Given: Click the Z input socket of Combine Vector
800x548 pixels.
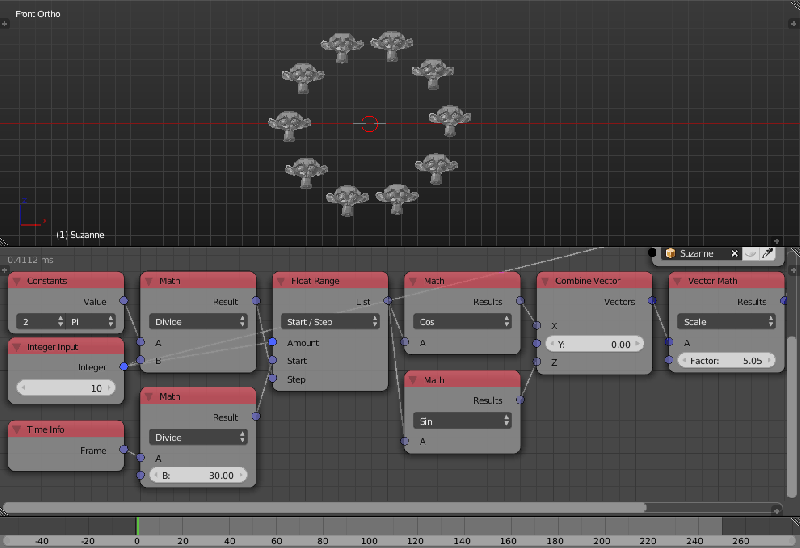Looking at the screenshot, I should point(537,362).
